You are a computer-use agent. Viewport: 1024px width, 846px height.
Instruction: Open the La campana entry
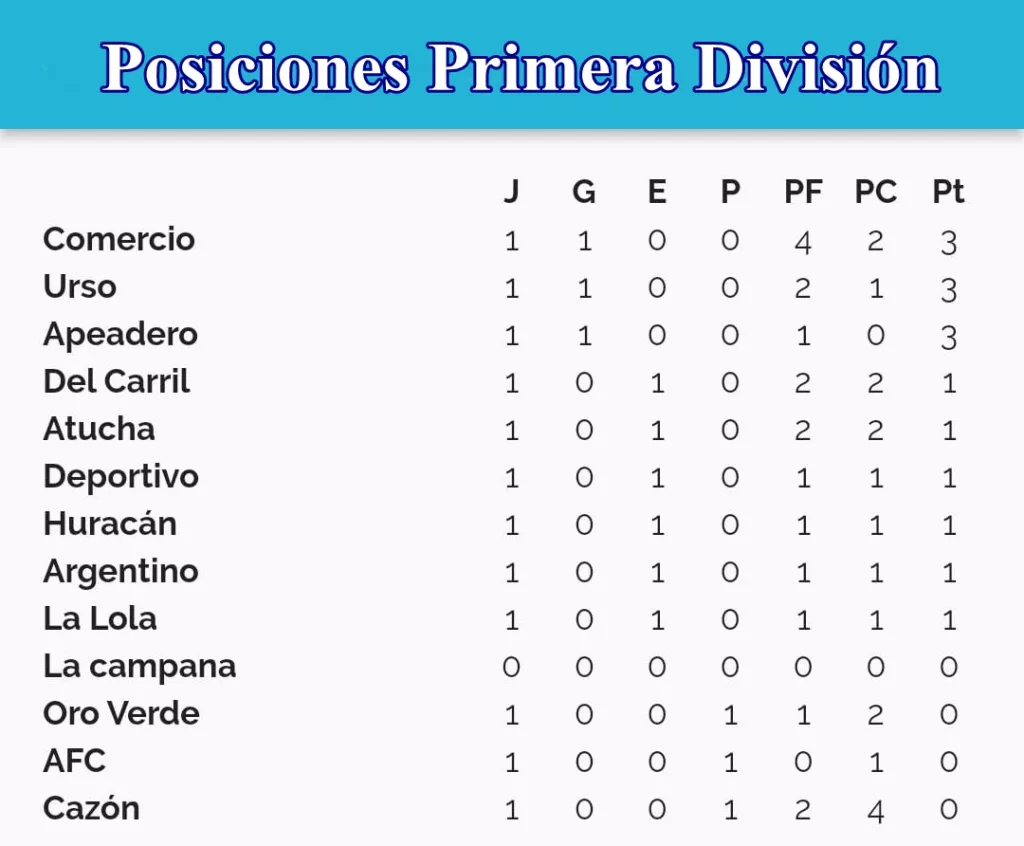140,667
